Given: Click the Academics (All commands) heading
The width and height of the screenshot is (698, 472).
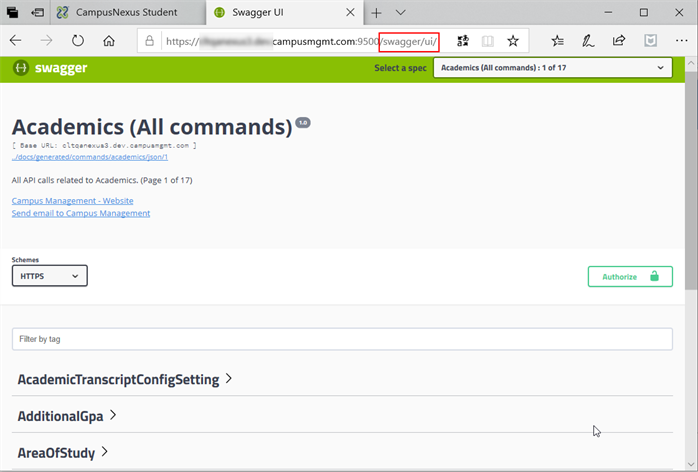Looking at the screenshot, I should [152, 127].
